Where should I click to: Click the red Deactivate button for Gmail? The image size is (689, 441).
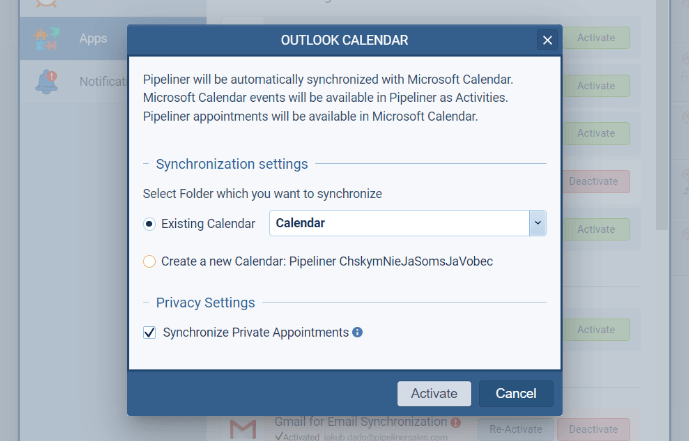click(596, 429)
